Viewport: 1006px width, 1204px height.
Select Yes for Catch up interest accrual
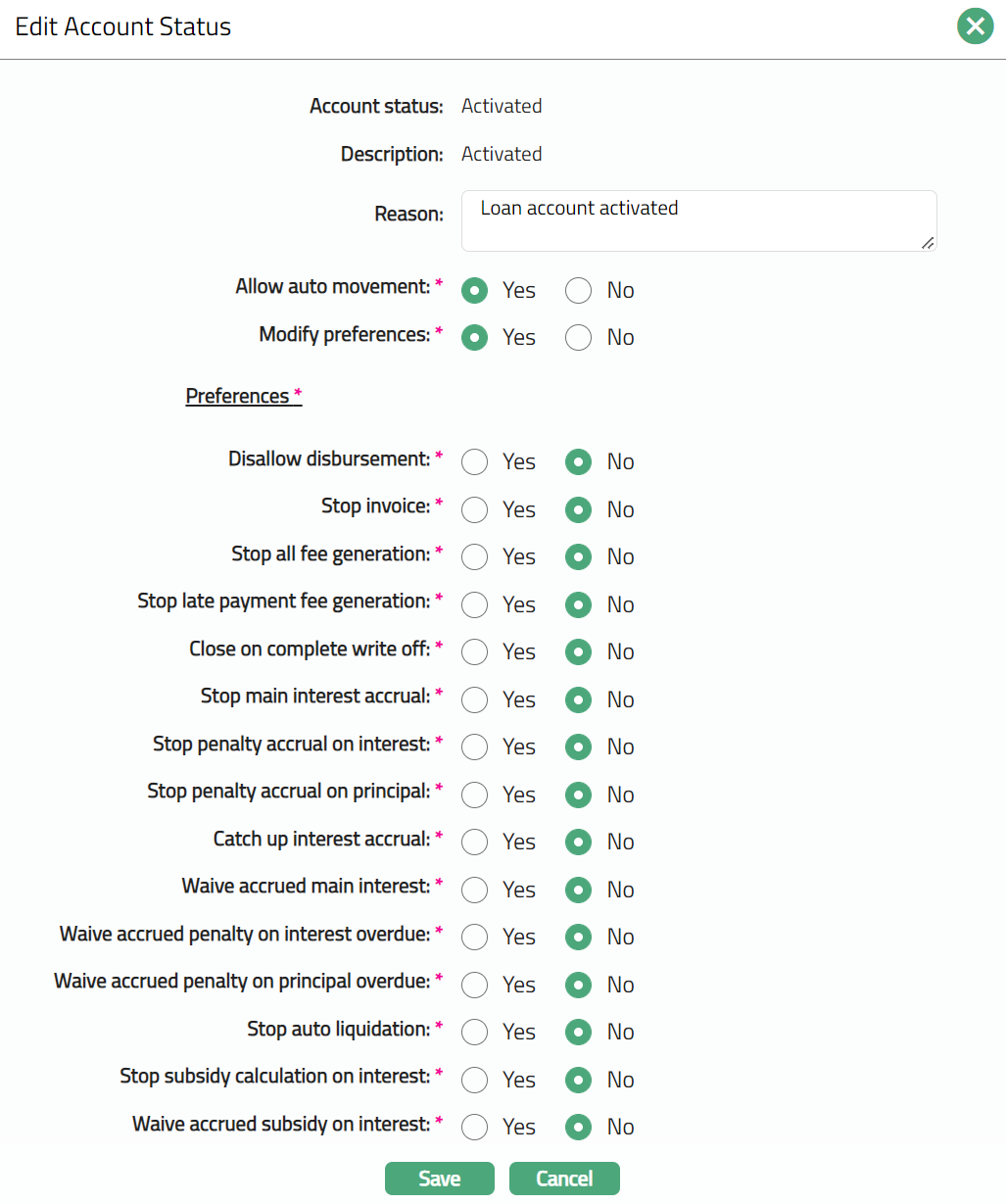point(475,843)
